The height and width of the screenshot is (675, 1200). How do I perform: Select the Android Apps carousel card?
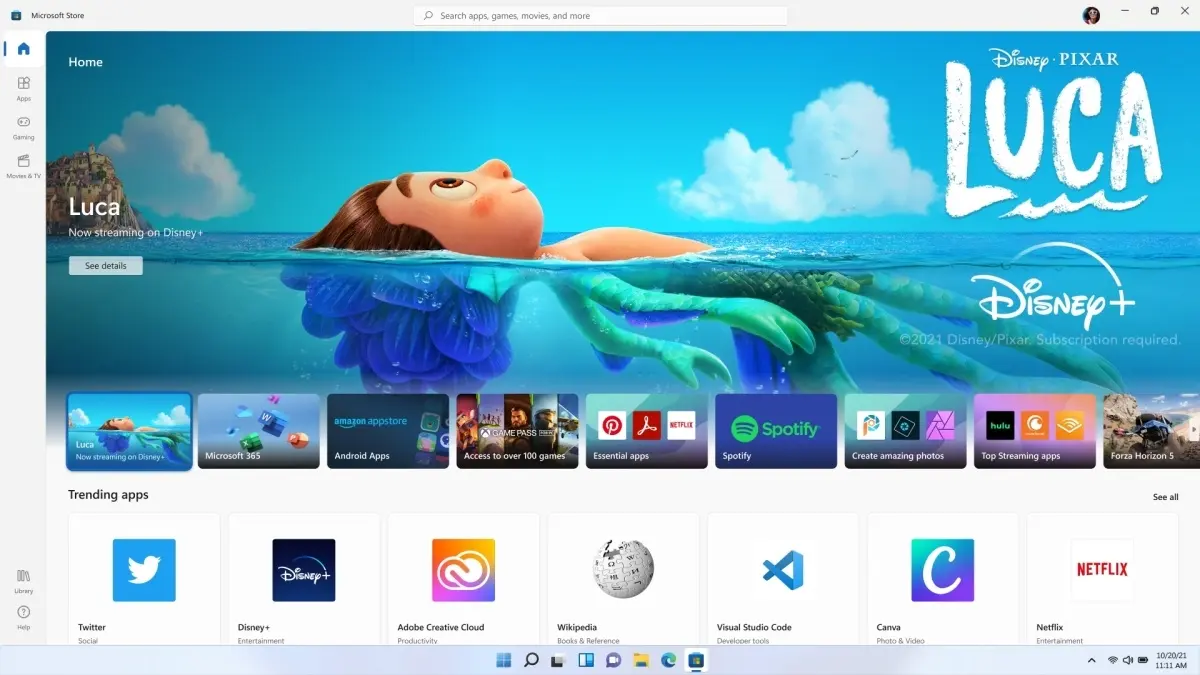coord(388,431)
